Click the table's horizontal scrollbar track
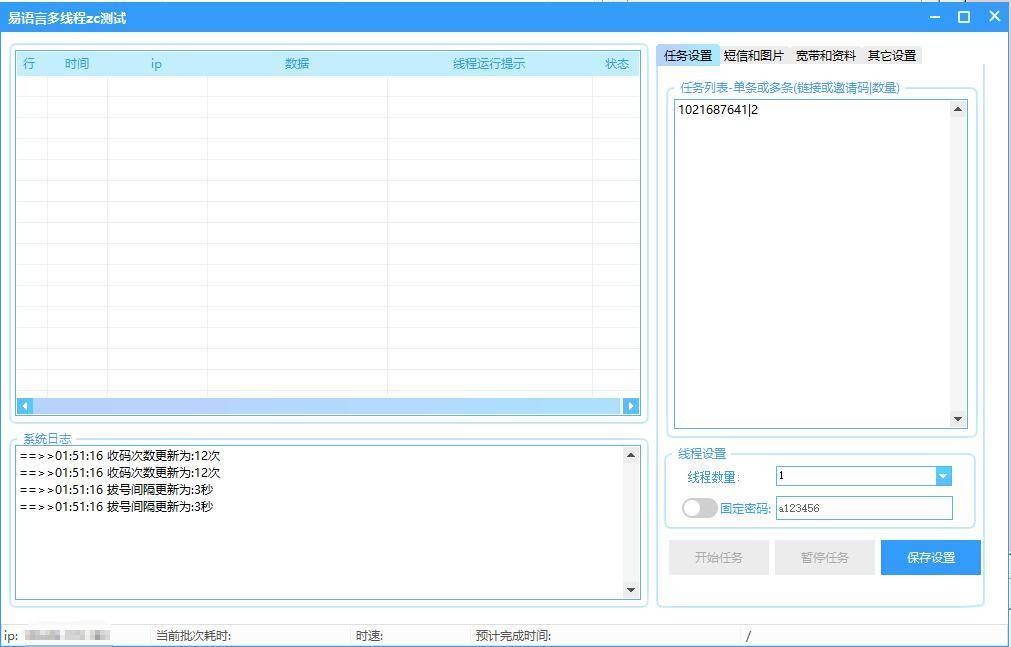 (x=327, y=406)
